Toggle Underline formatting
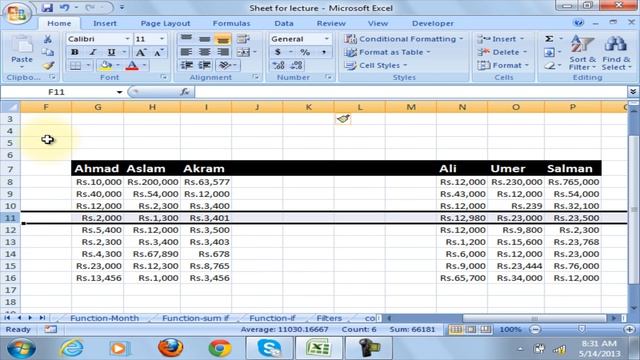This screenshot has height=360, width=640. pyautogui.click(x=111, y=52)
